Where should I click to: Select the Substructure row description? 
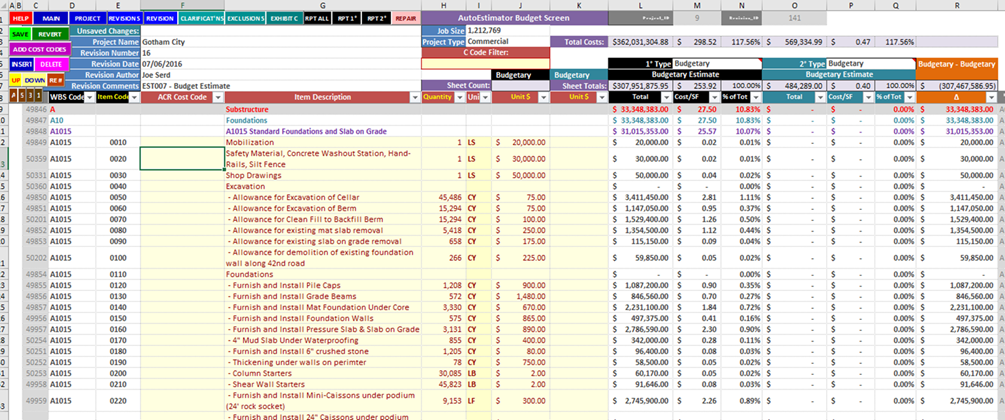click(323, 110)
